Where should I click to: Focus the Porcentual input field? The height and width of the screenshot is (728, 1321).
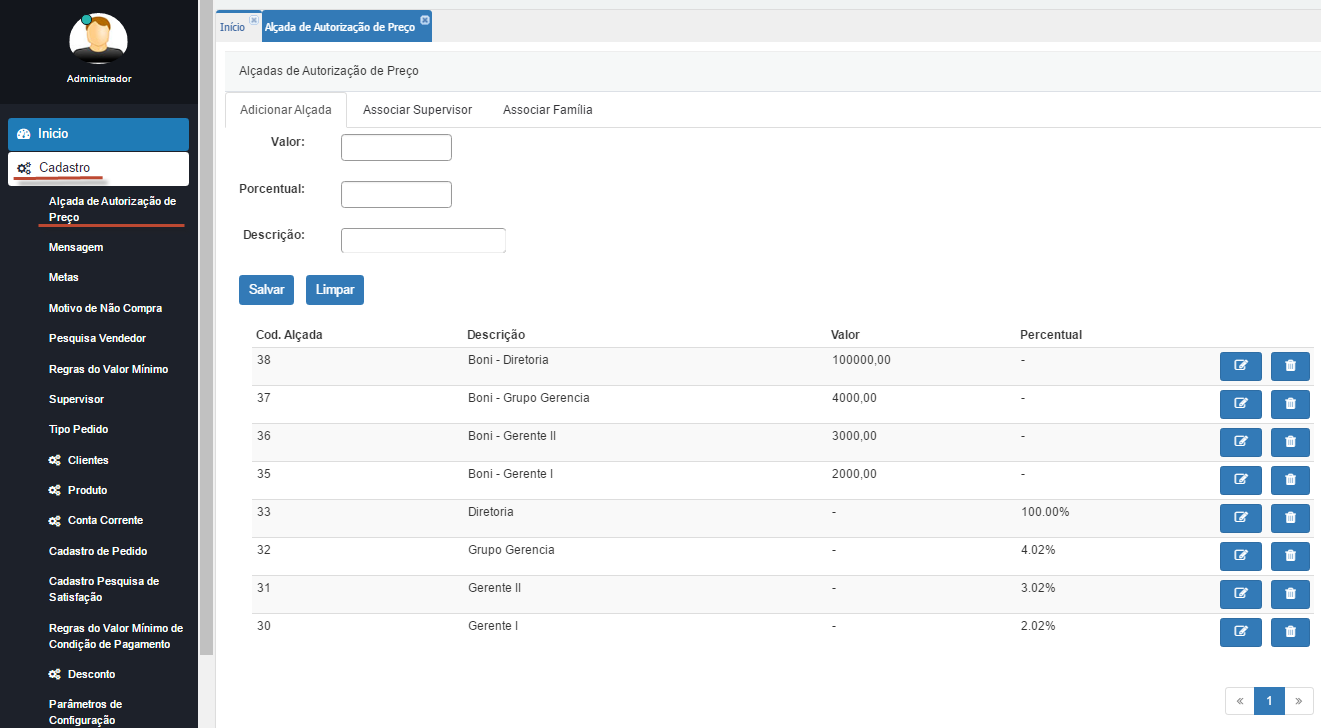(x=396, y=194)
